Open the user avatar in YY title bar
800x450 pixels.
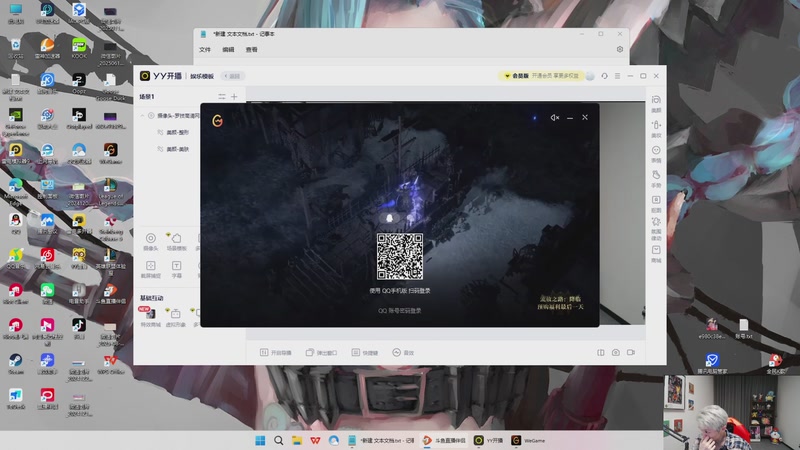(x=590, y=76)
